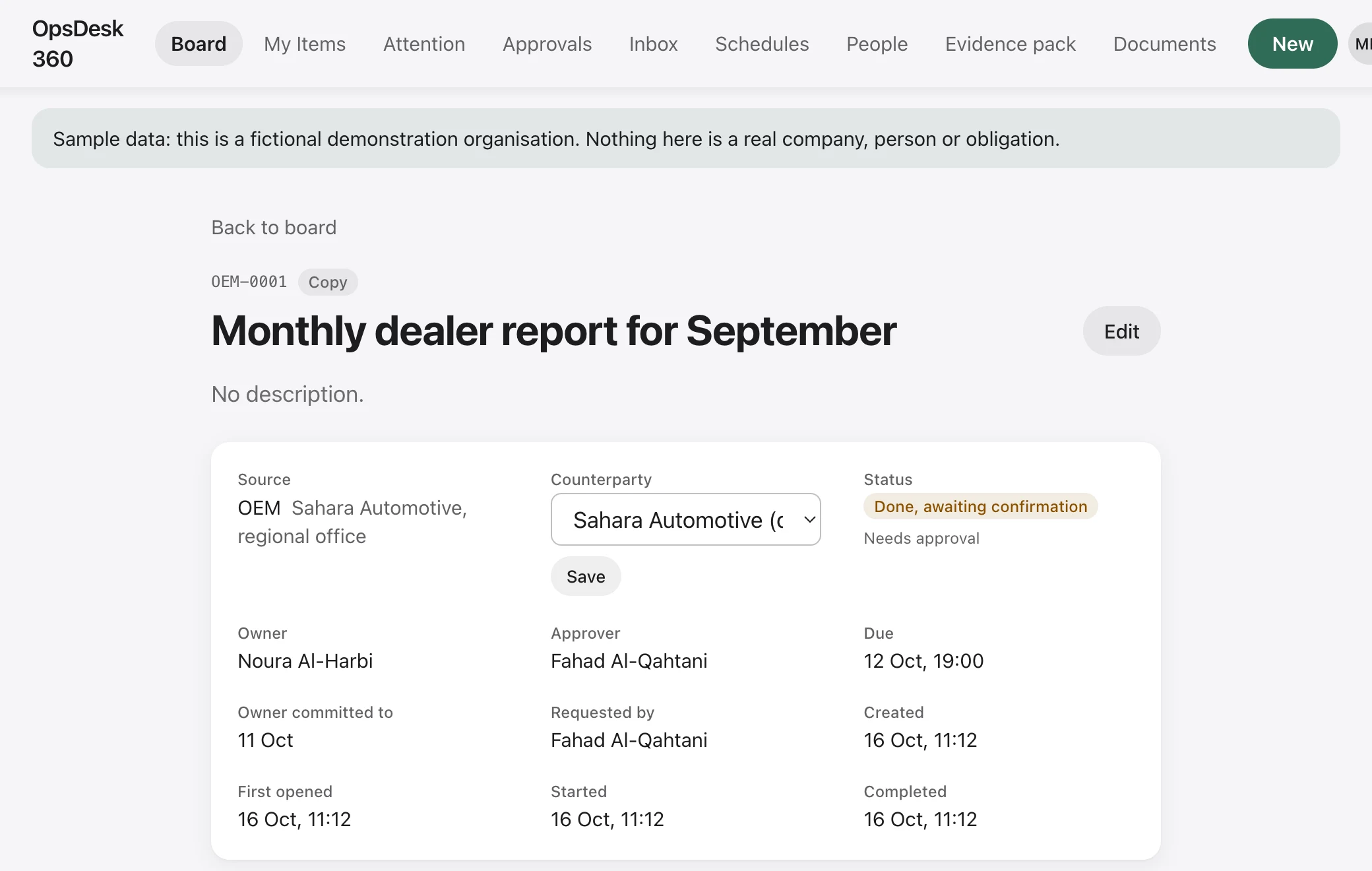Click the sample data notice banner
This screenshot has width=1372, height=871.
[x=685, y=139]
